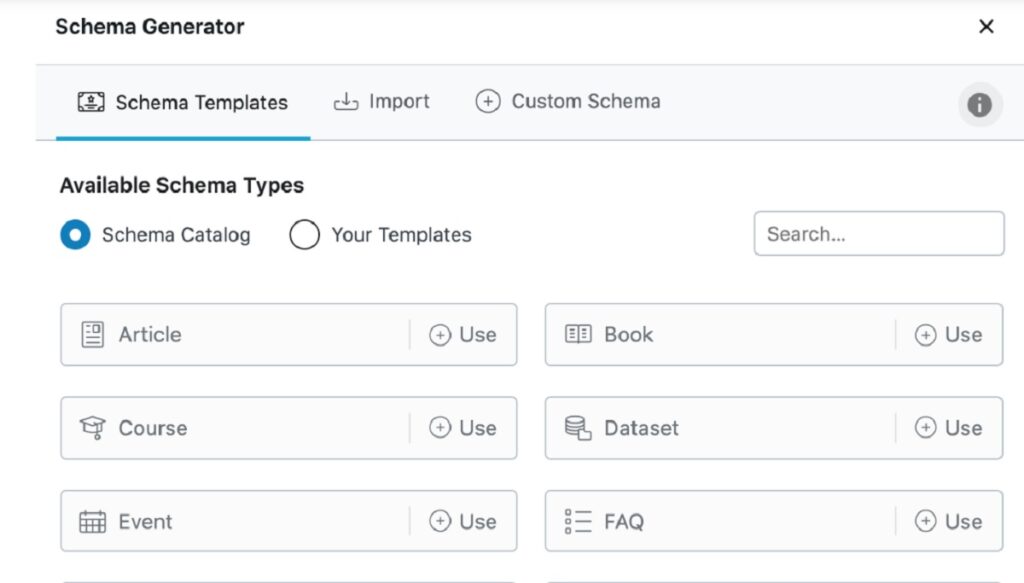
Task: Select the Your Templates radio button
Action: [x=304, y=234]
